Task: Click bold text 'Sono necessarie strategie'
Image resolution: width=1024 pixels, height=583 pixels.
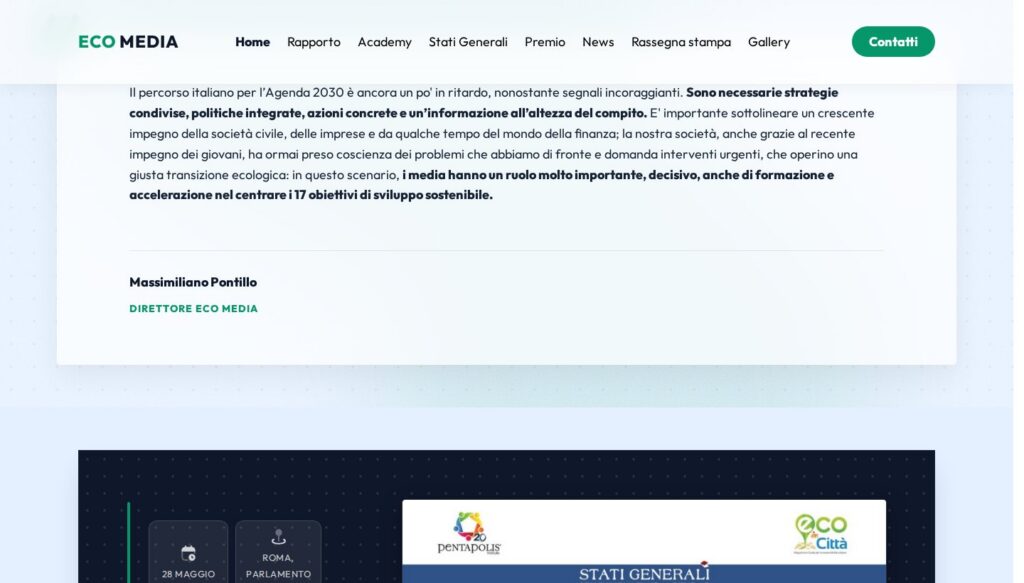Action: tap(762, 92)
